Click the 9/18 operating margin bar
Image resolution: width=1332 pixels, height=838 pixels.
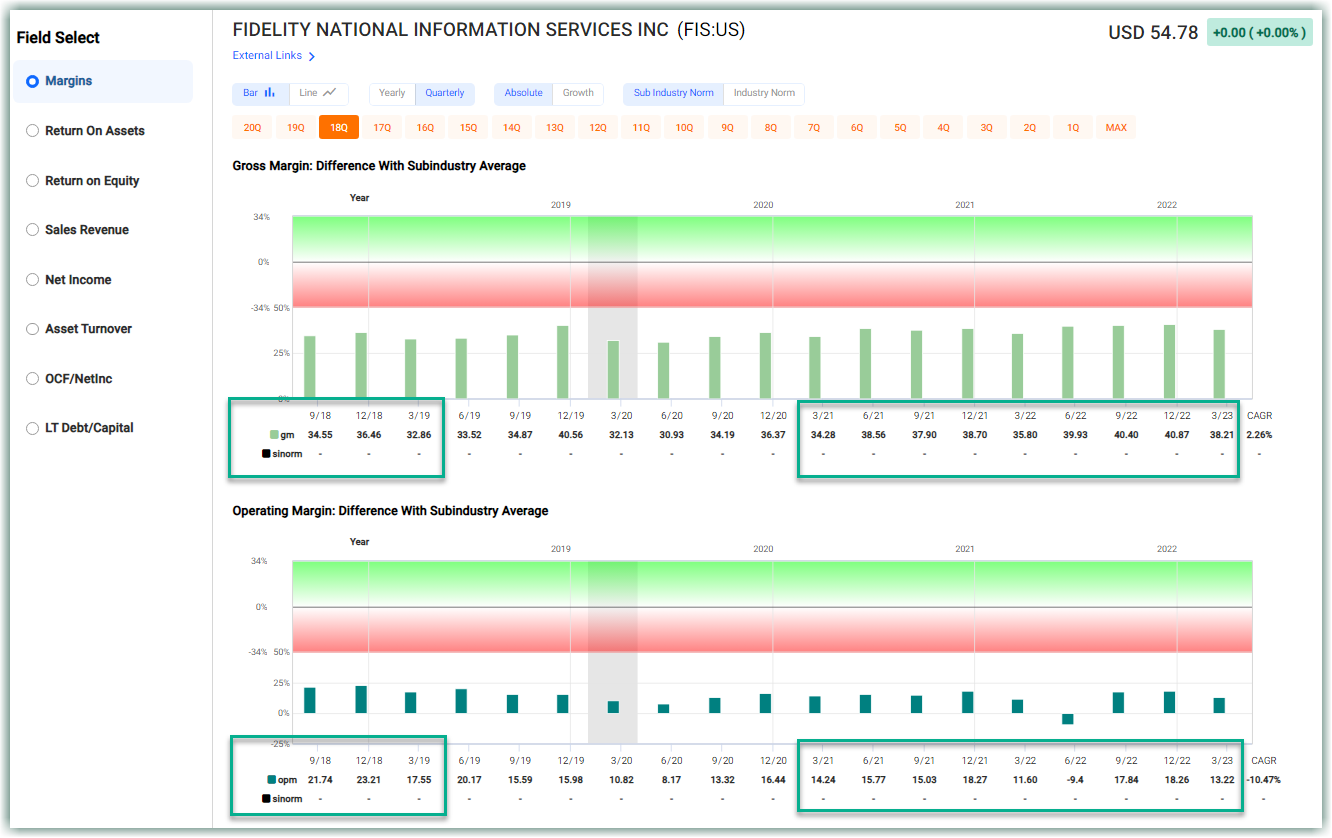(x=310, y=700)
